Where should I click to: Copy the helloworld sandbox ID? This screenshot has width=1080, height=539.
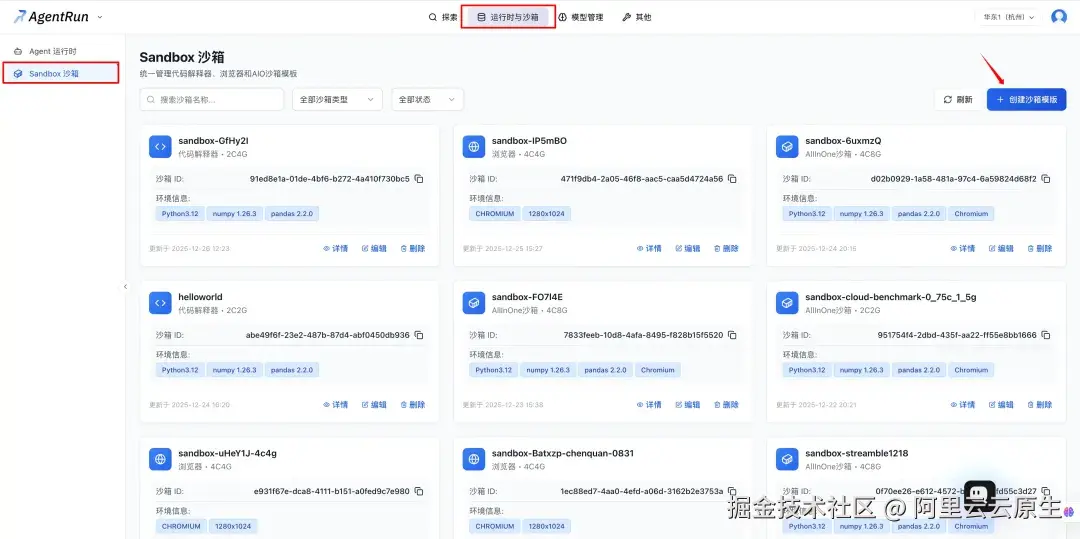(419, 335)
